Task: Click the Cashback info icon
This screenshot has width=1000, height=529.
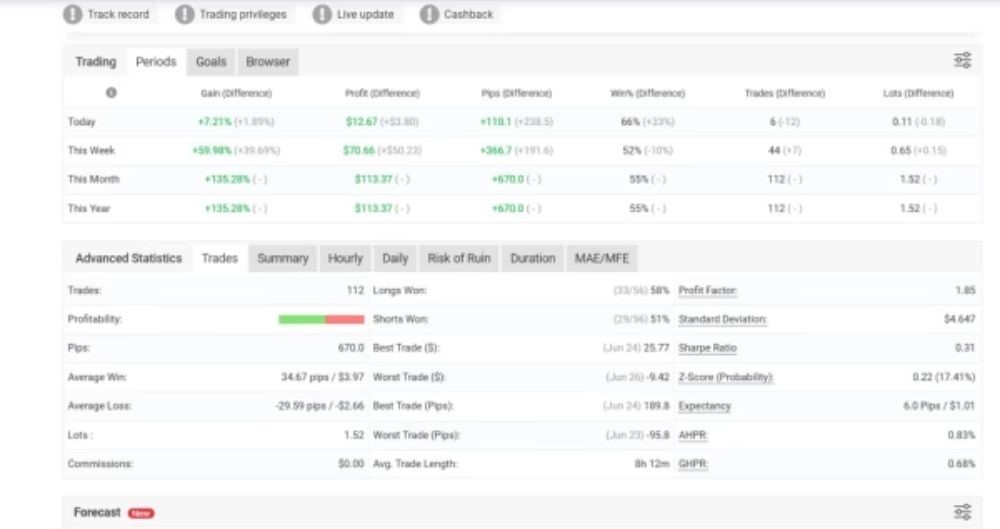Action: tap(429, 15)
